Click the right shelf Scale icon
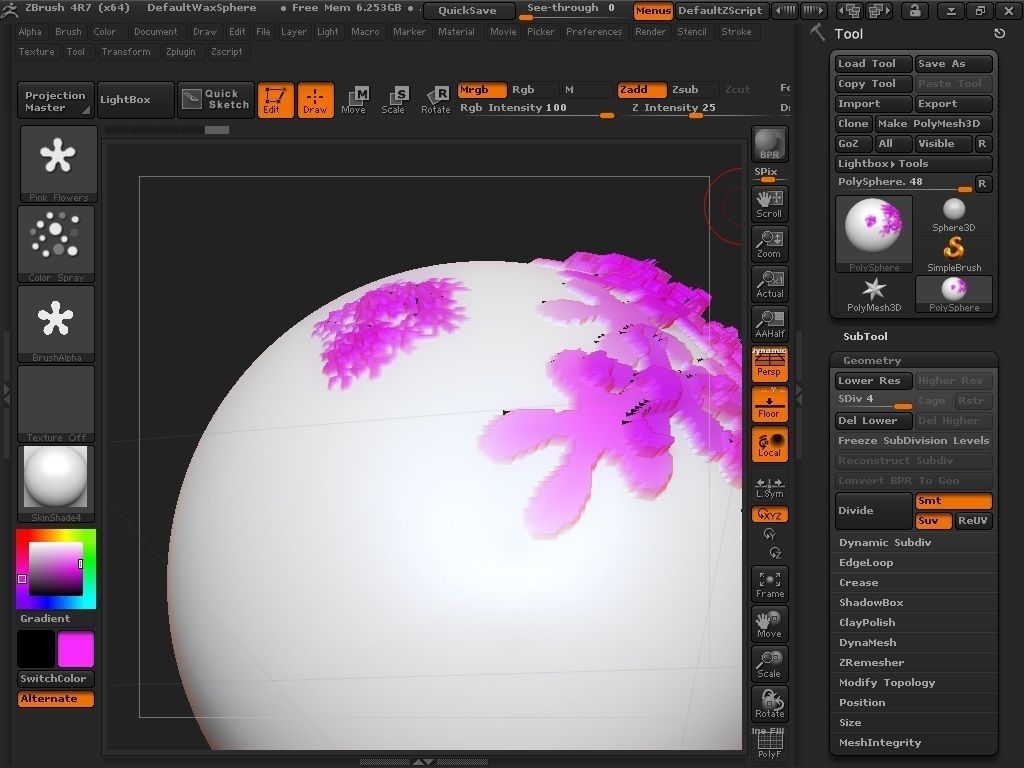Image resolution: width=1024 pixels, height=768 pixels. click(x=769, y=664)
